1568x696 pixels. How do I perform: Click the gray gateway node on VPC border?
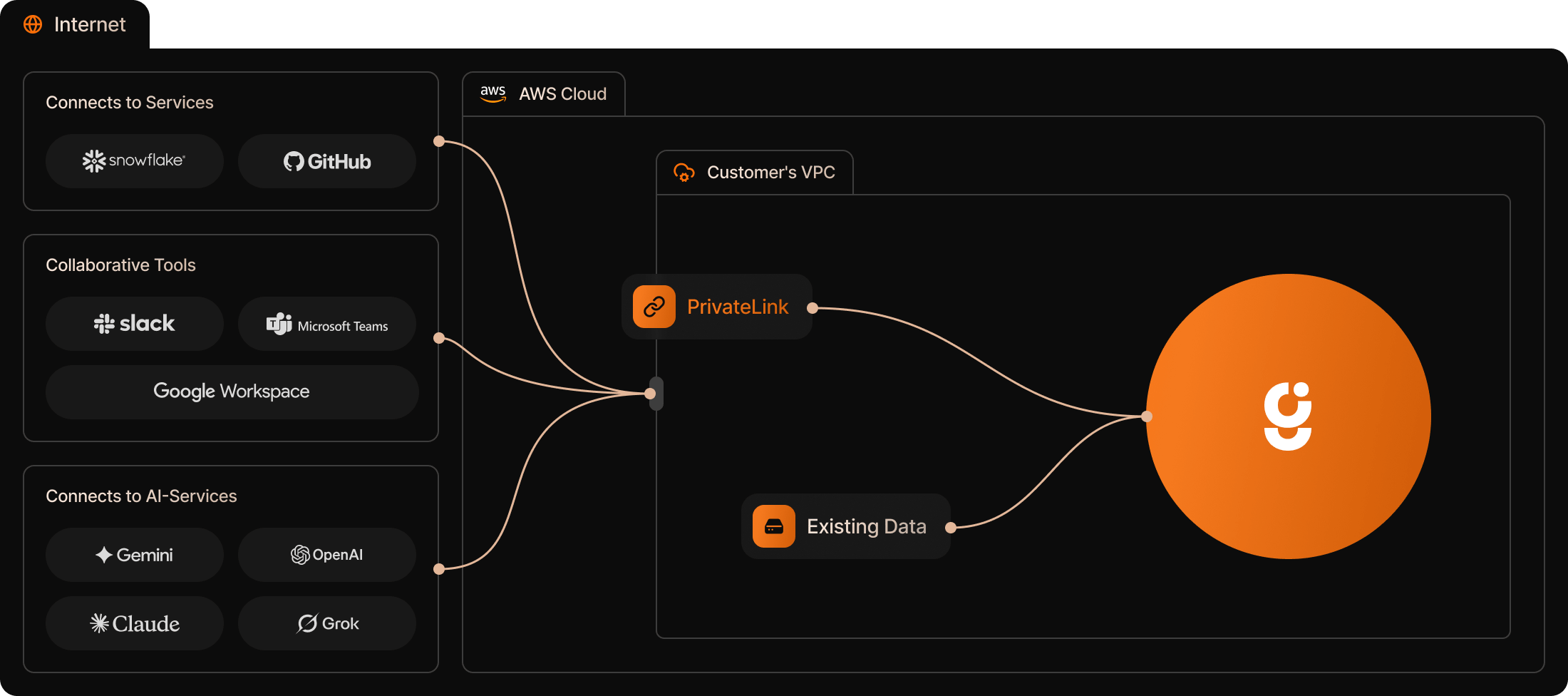656,394
